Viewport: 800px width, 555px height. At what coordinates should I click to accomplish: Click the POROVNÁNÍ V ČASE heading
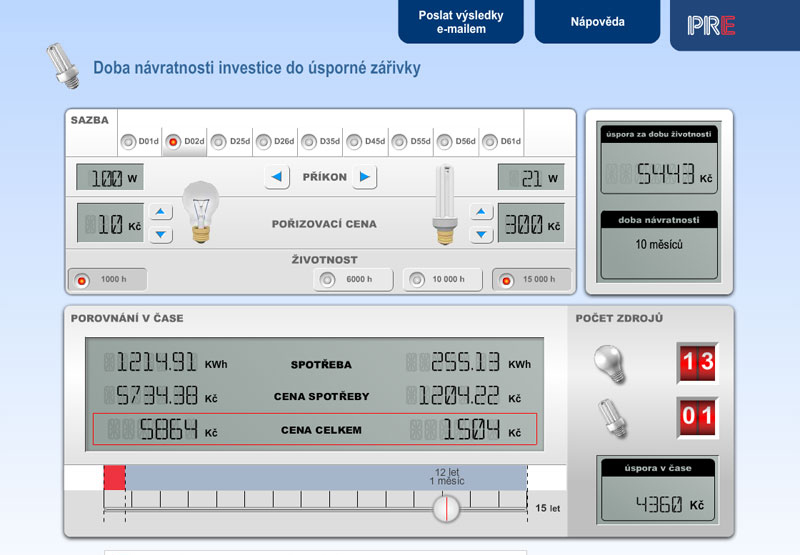127,318
